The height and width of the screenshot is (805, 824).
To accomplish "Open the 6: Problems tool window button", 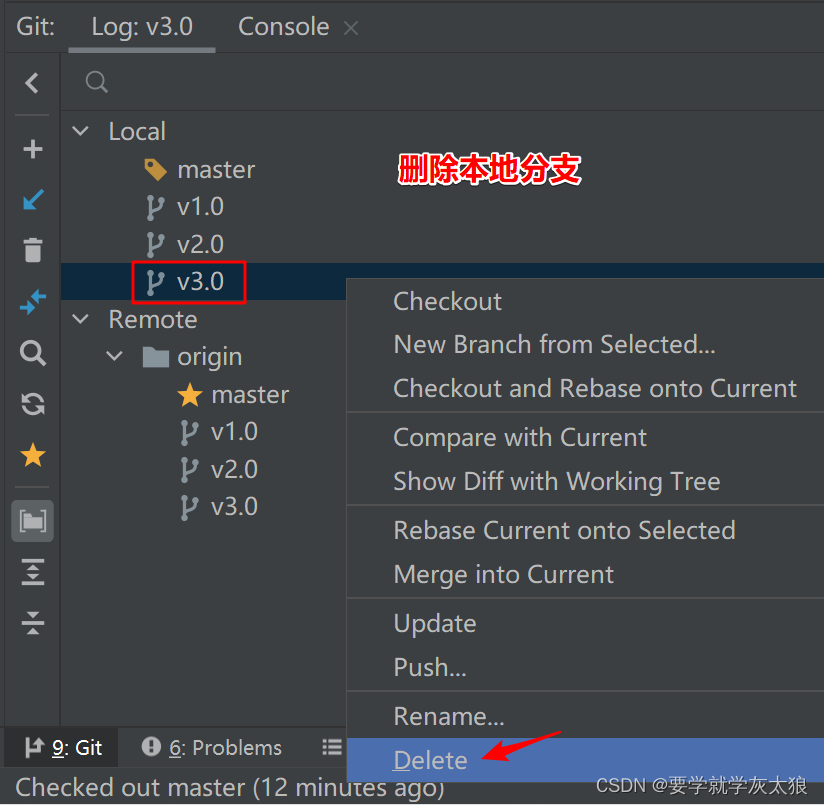I will (211, 748).
